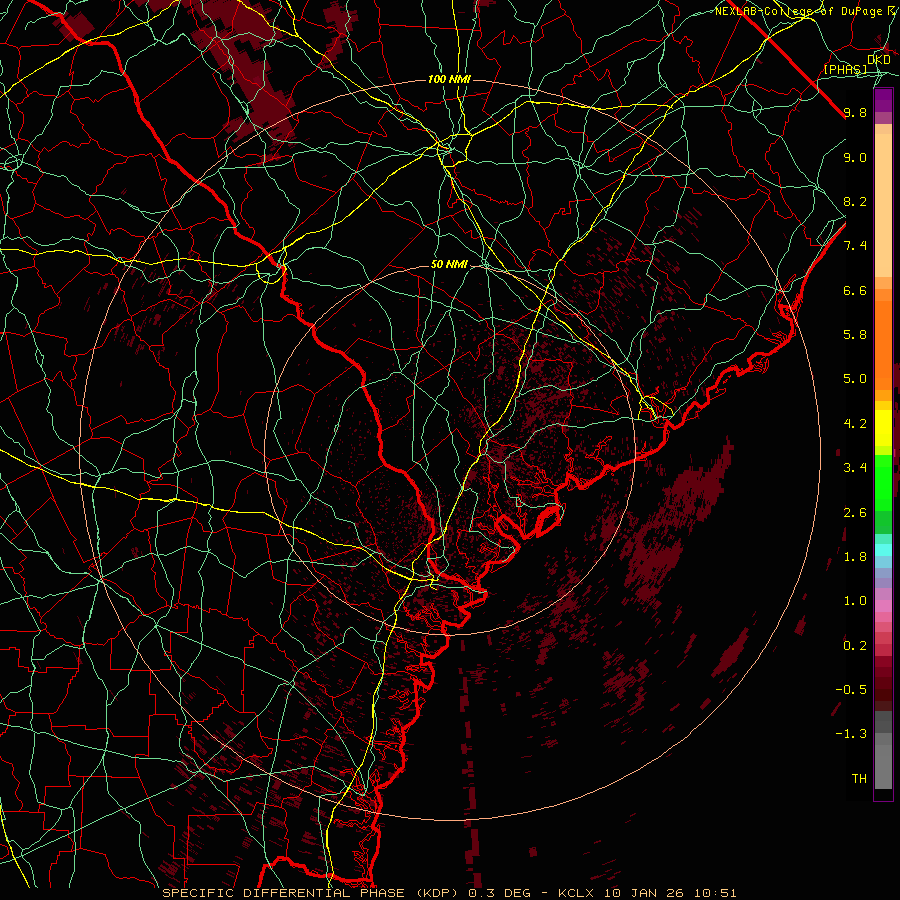Click the 10 JAN 26 date text
Screen dimensions: 900x900
[642, 893]
